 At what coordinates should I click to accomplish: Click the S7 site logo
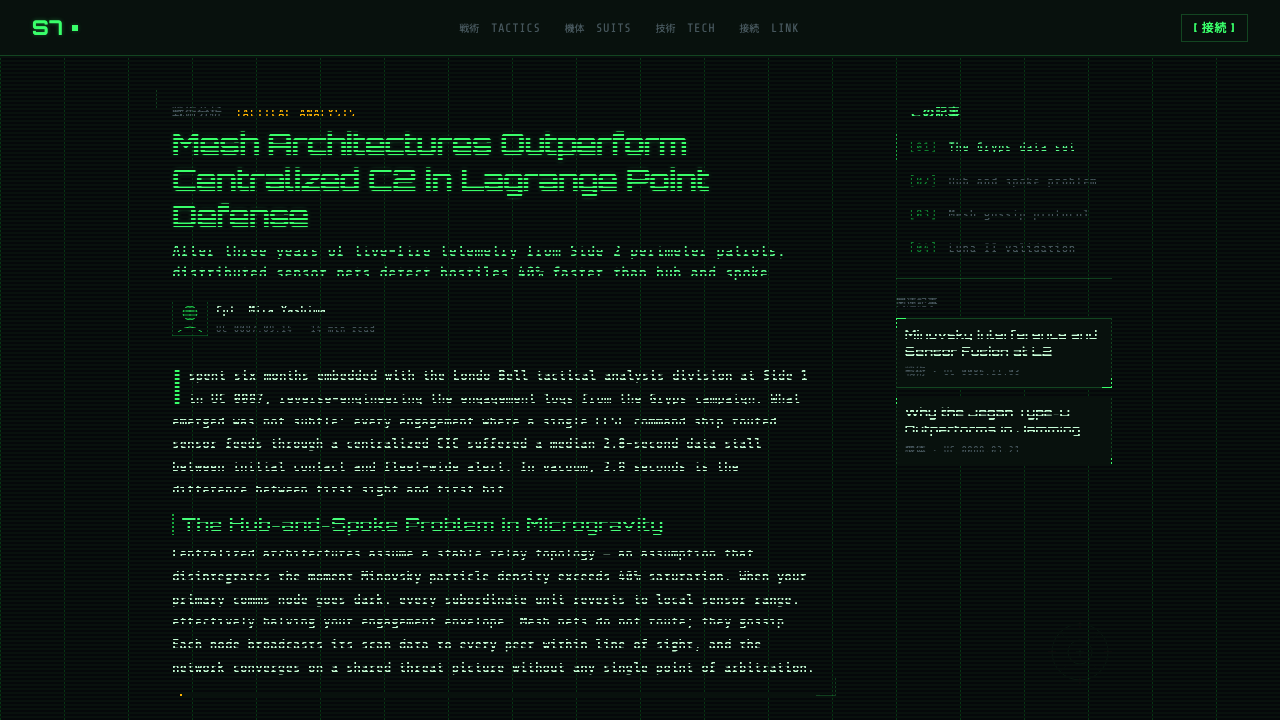[x=55, y=28]
